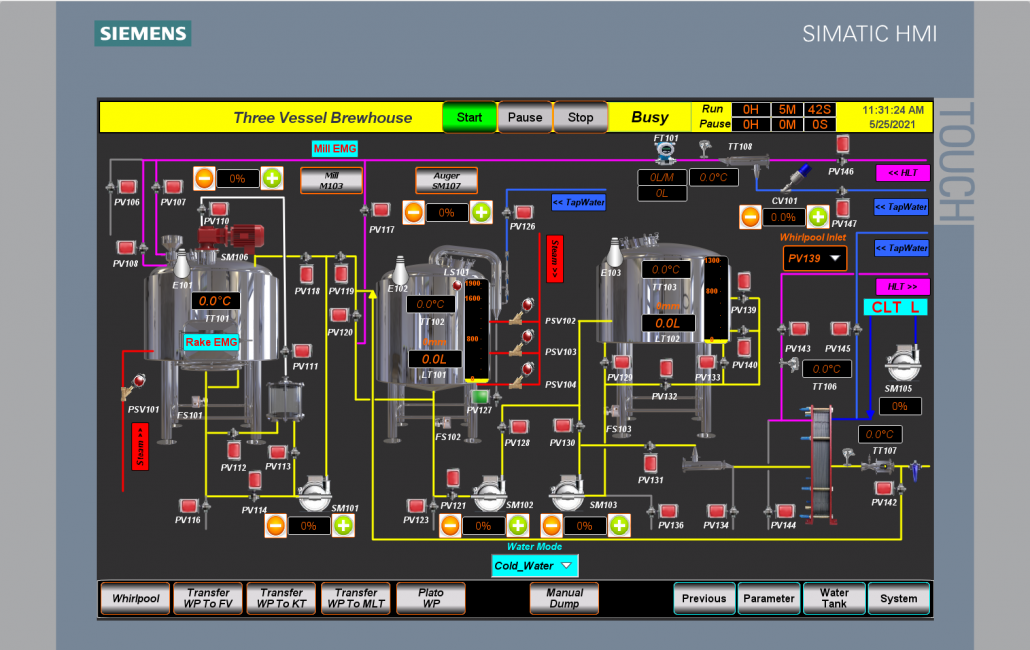Click the Auger SM107 button
This screenshot has width=1030, height=650.
(446, 181)
